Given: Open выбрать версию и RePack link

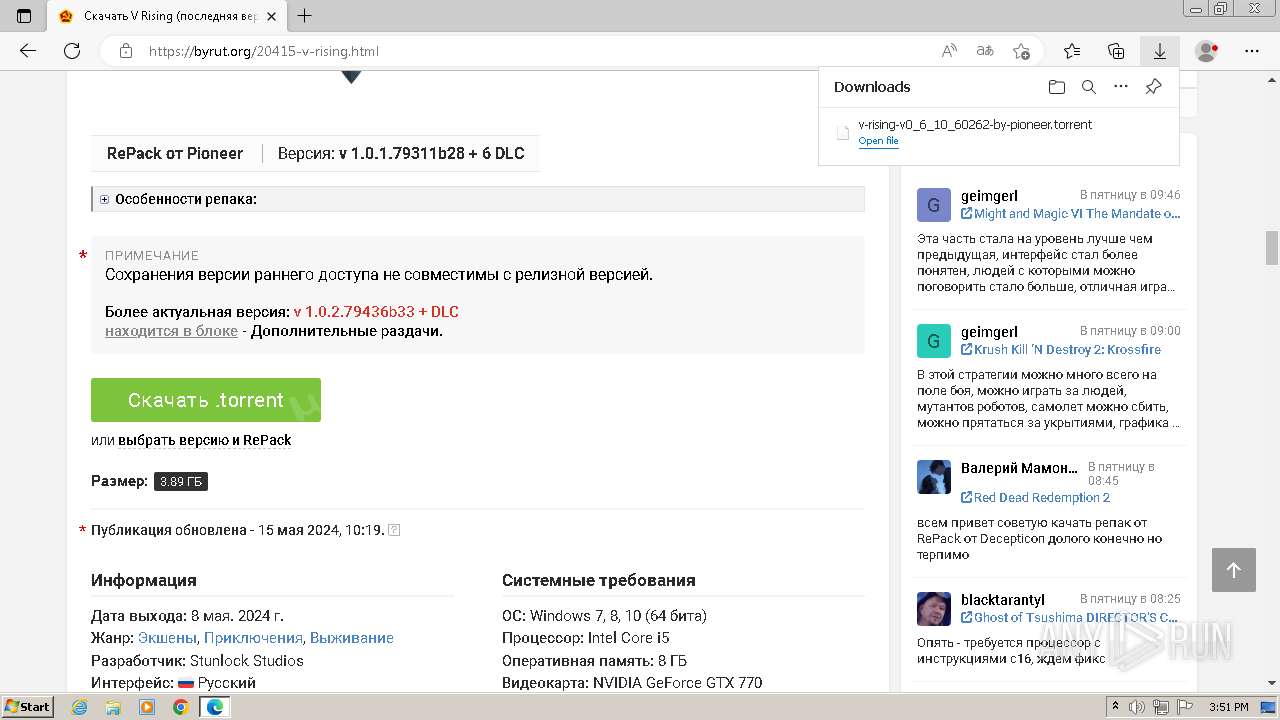Looking at the screenshot, I should point(205,440).
